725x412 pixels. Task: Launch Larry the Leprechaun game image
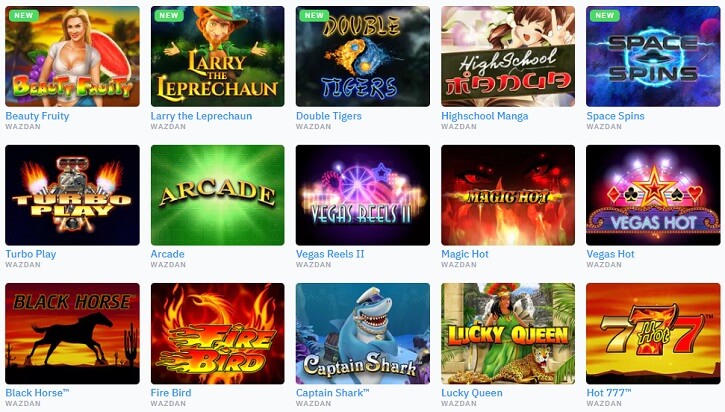click(218, 56)
